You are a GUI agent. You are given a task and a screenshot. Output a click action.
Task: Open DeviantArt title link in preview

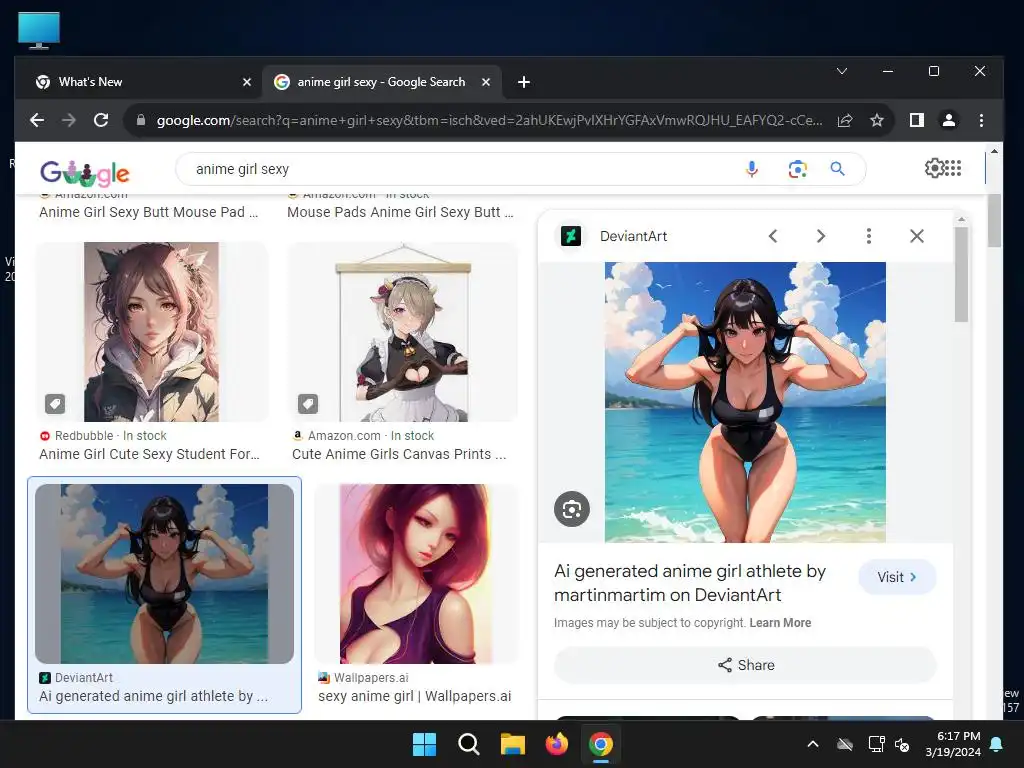(690, 583)
